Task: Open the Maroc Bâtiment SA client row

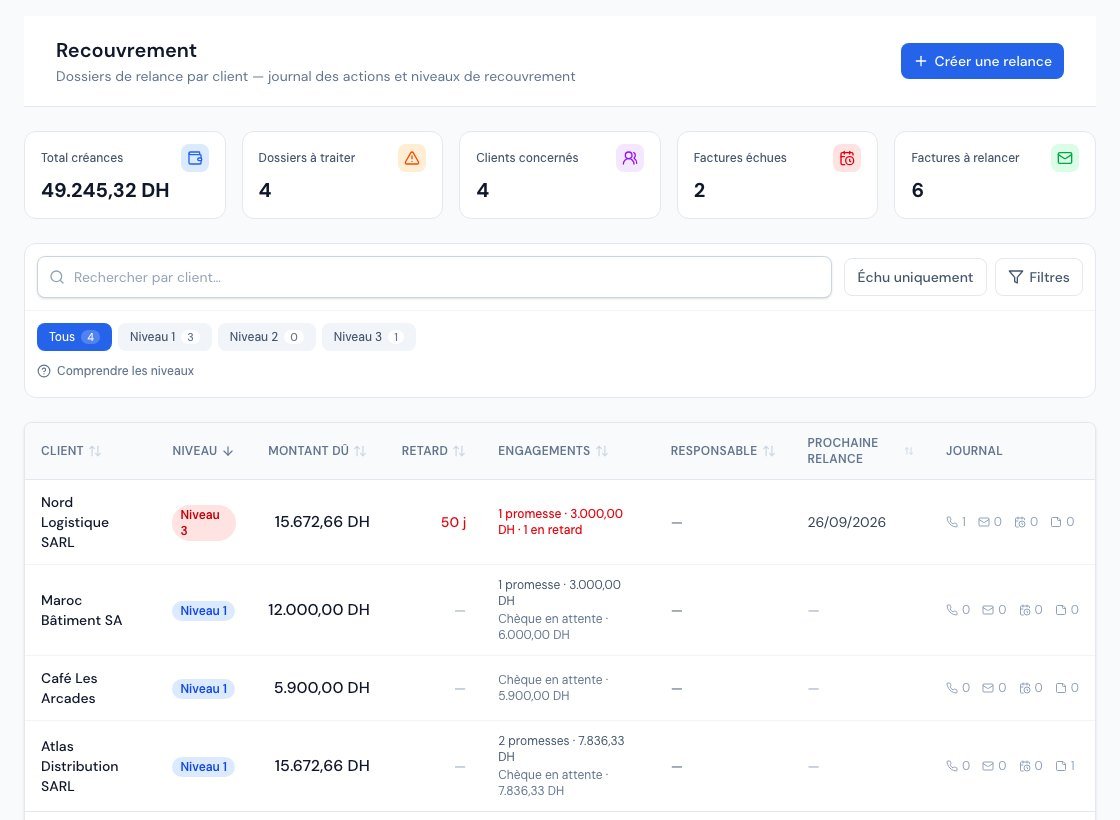Action: 560,610
